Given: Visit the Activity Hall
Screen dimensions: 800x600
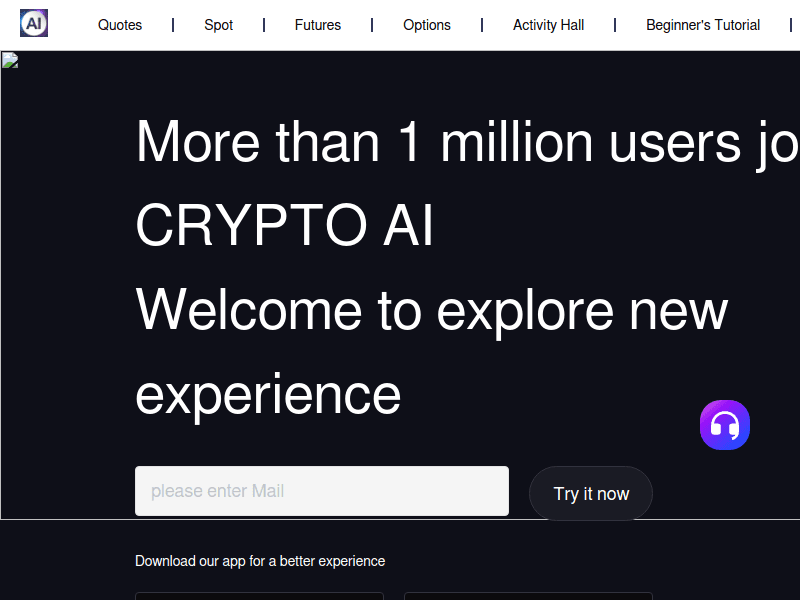Looking at the screenshot, I should click(x=548, y=25).
